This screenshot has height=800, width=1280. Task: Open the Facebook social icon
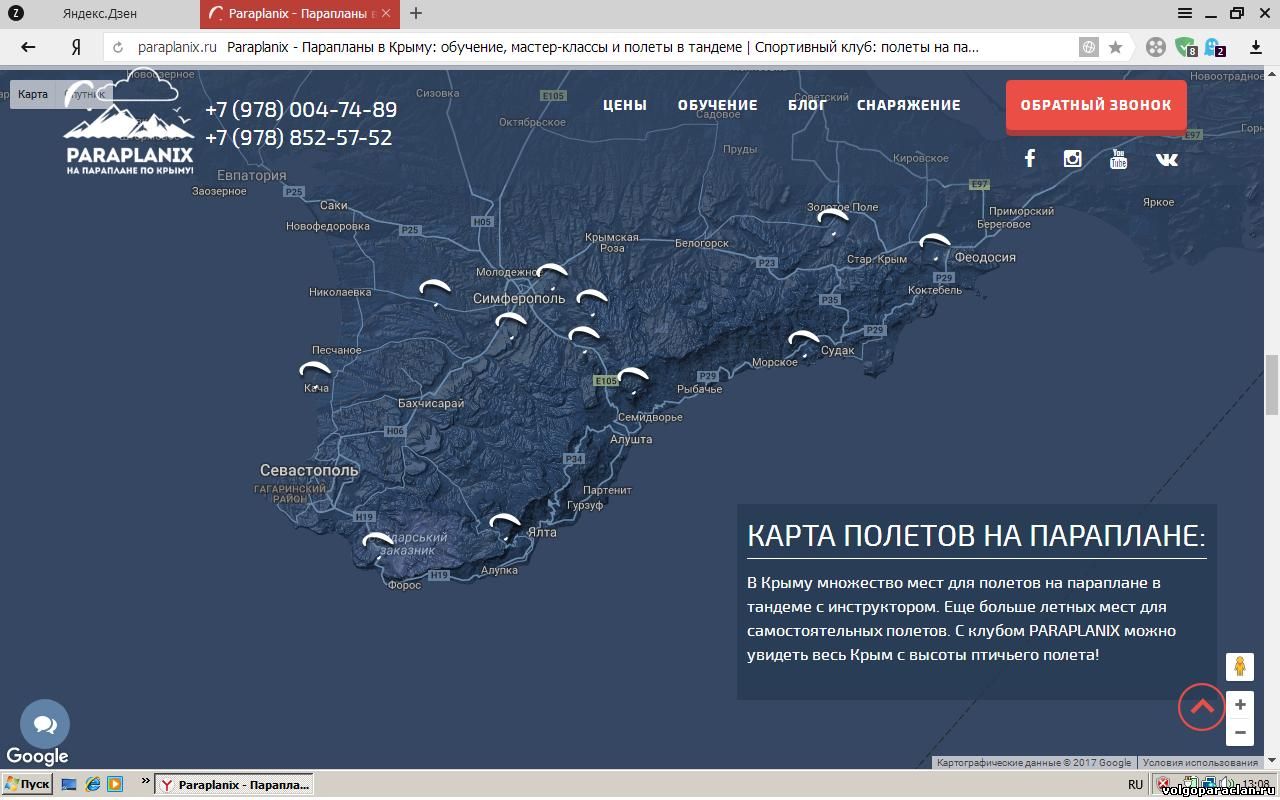click(1029, 159)
